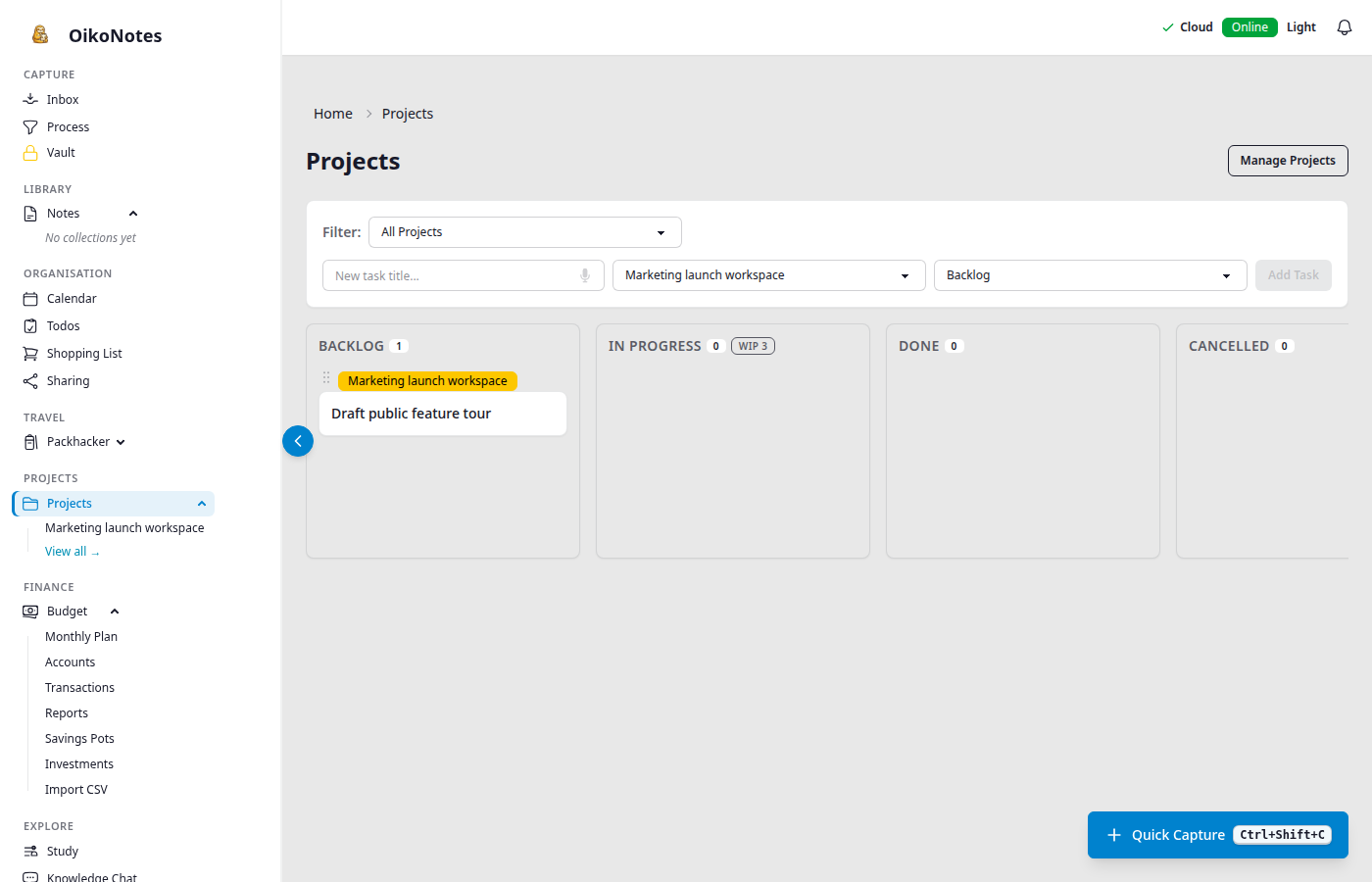Go to Home breadcrumb link
This screenshot has height=882, width=1372.
tap(333, 114)
